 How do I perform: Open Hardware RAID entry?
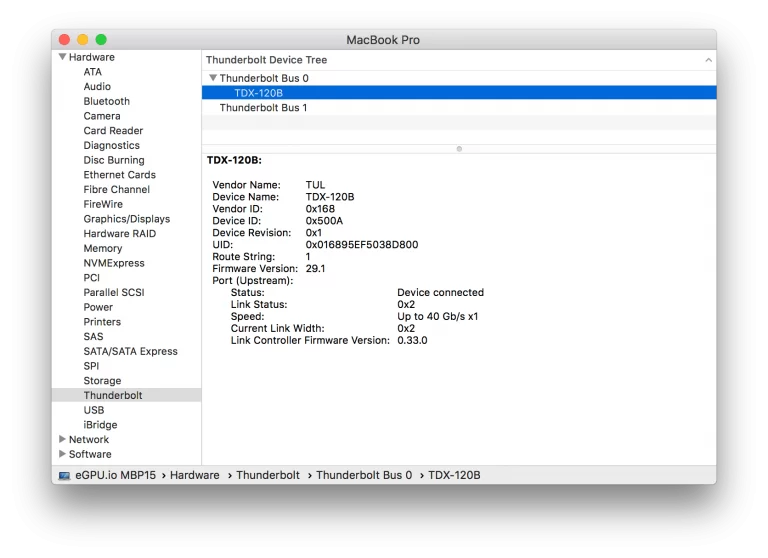pyautogui.click(x=120, y=233)
